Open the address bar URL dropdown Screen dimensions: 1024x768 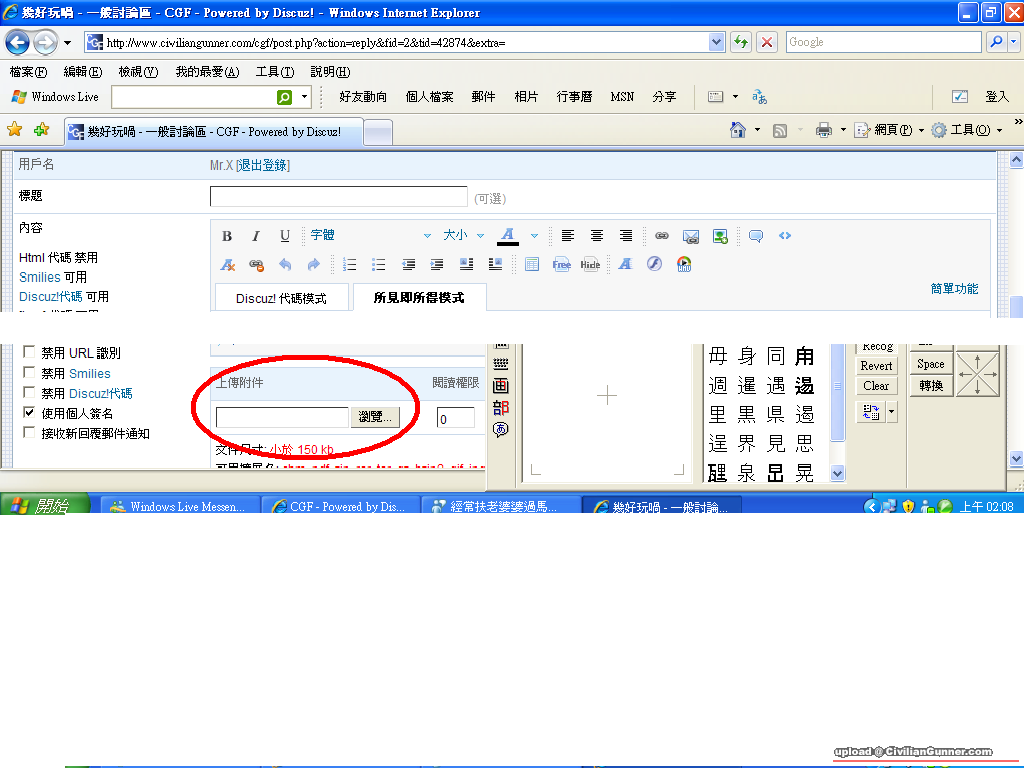pyautogui.click(x=716, y=42)
